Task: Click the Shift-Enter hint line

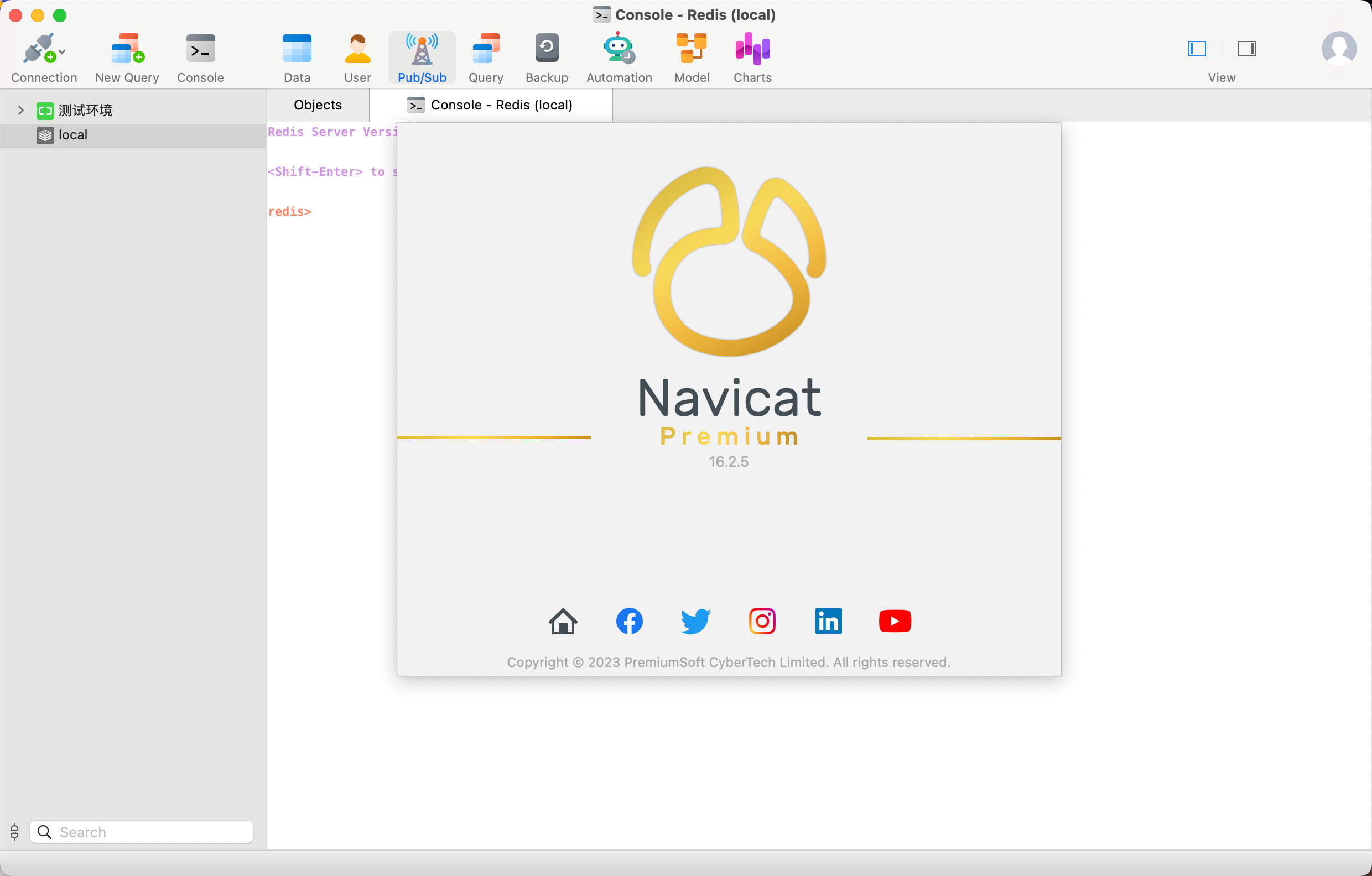Action: [332, 171]
